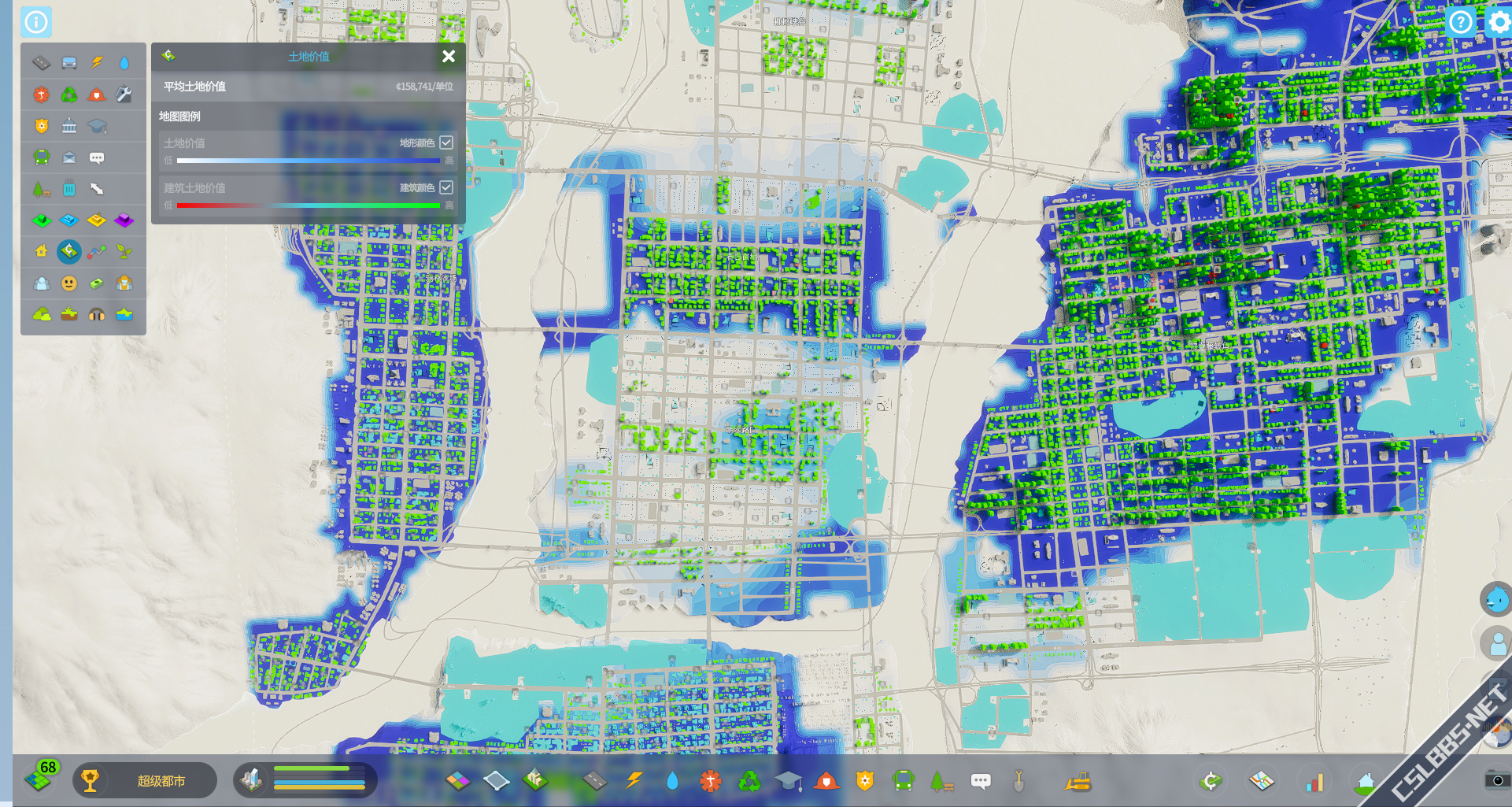
Task: Open the Garbage recycling info view
Action: coord(69,95)
